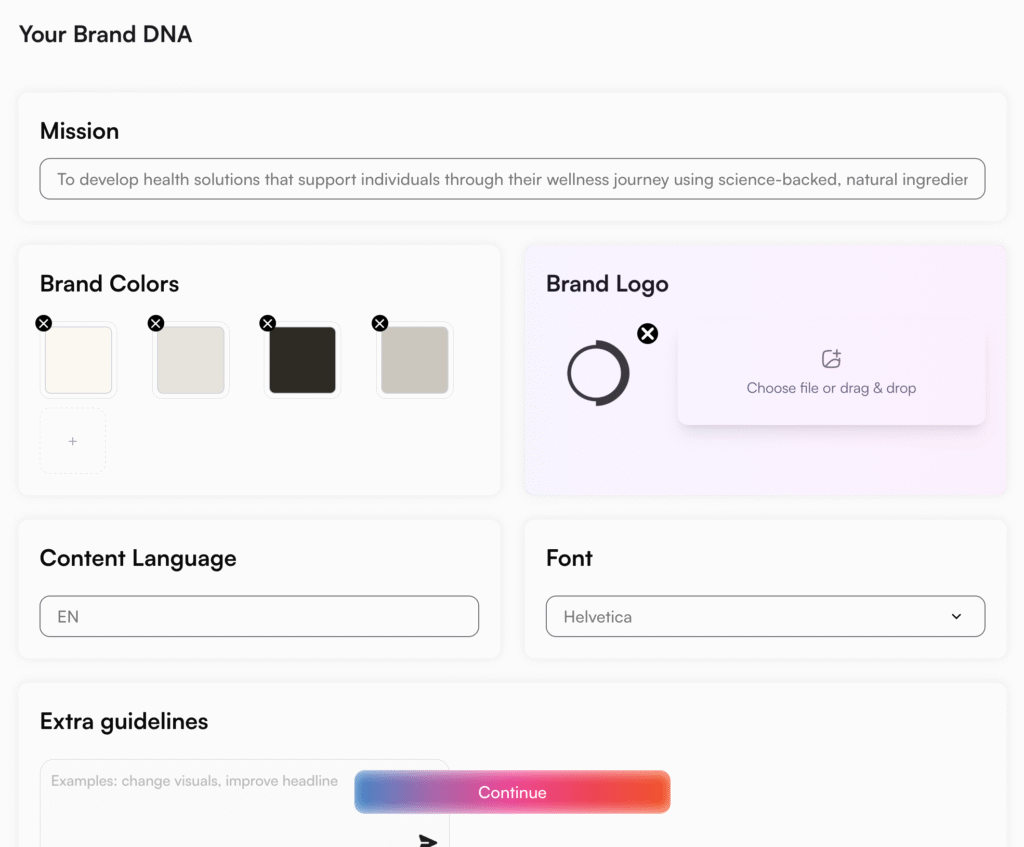The width and height of the screenshot is (1024, 847).
Task: Click the Mission text field
Action: tap(512, 179)
